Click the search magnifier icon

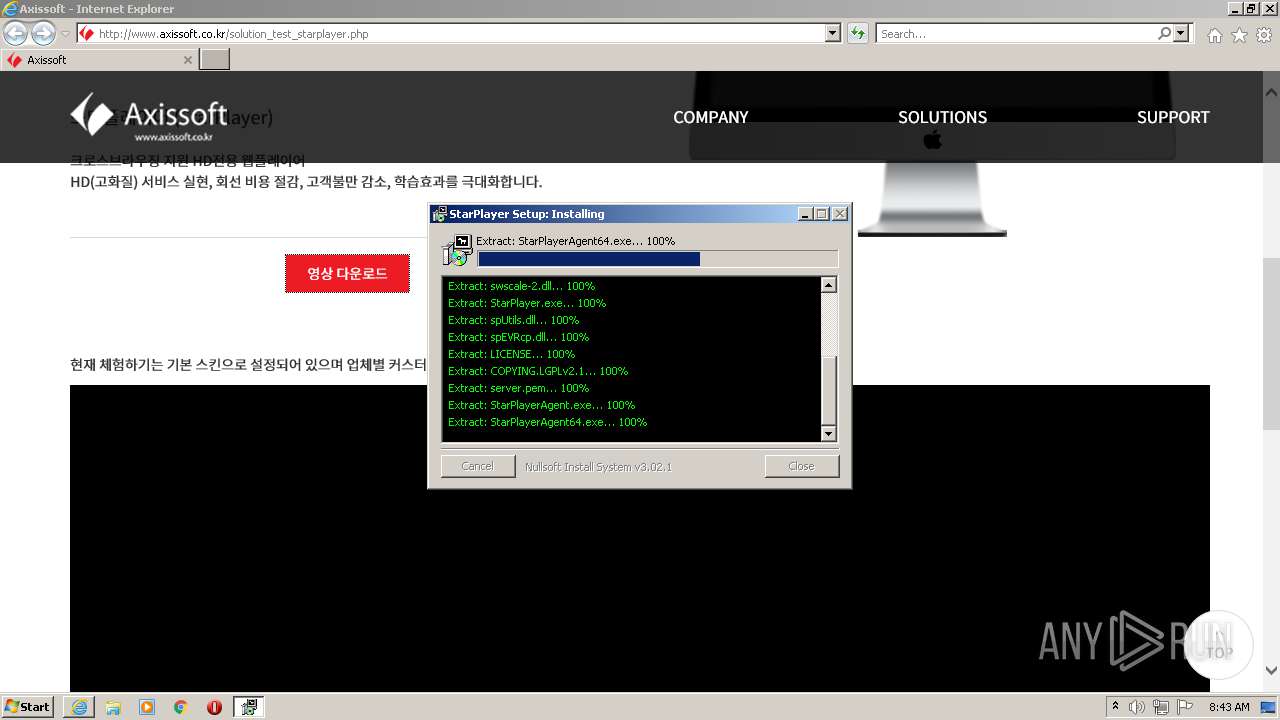[x=1164, y=33]
